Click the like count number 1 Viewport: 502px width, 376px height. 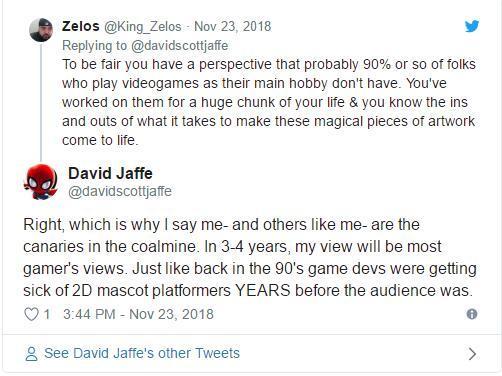tap(47, 314)
